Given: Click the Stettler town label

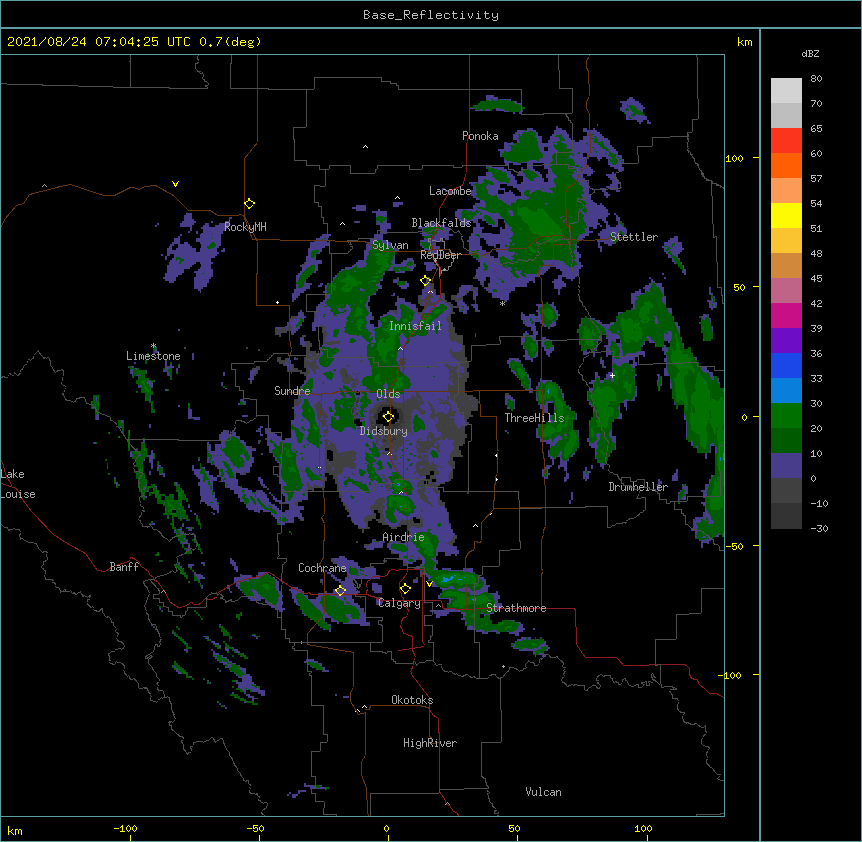Looking at the screenshot, I should coord(634,237).
